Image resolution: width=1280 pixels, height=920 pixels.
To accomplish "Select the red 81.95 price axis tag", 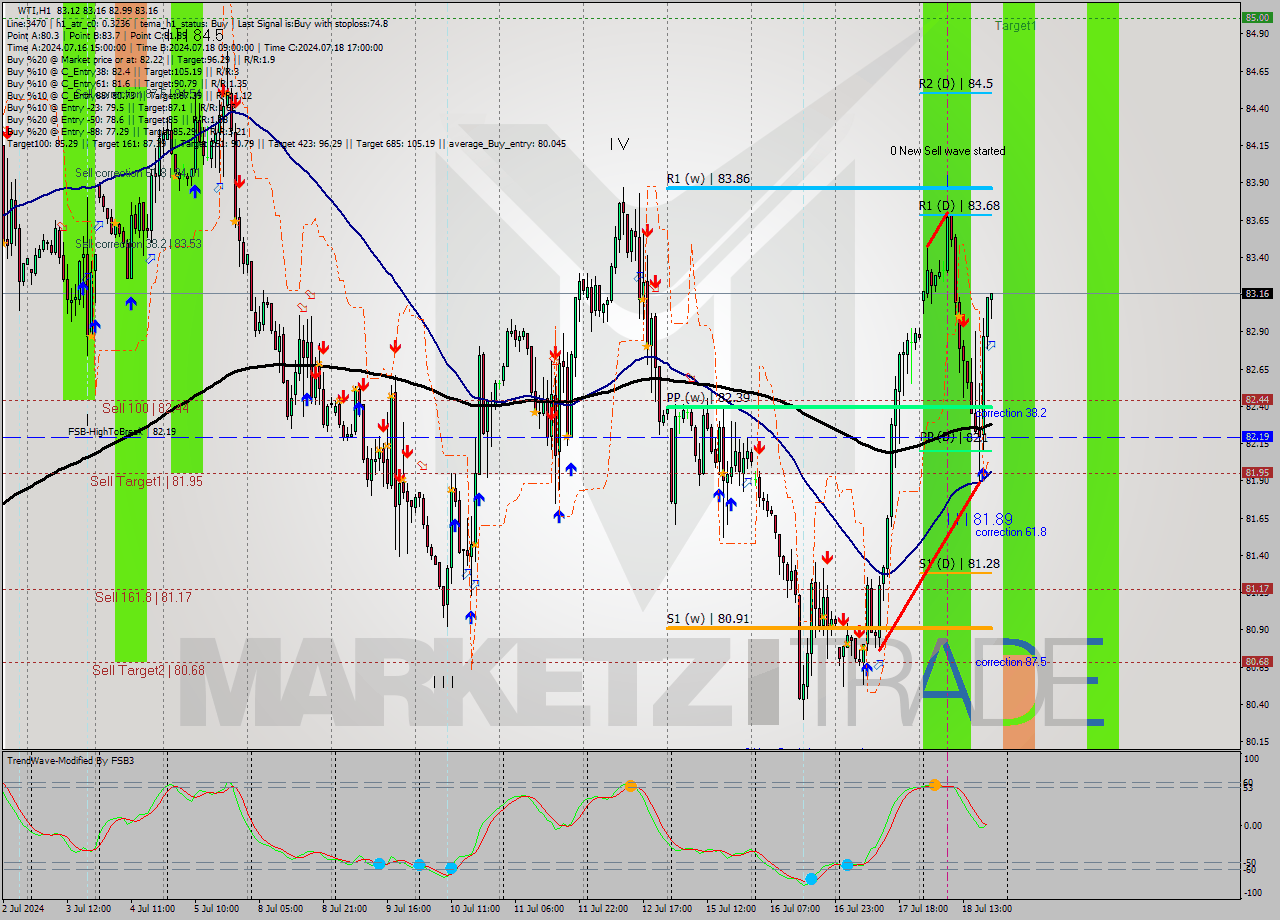I will pyautogui.click(x=1257, y=472).
